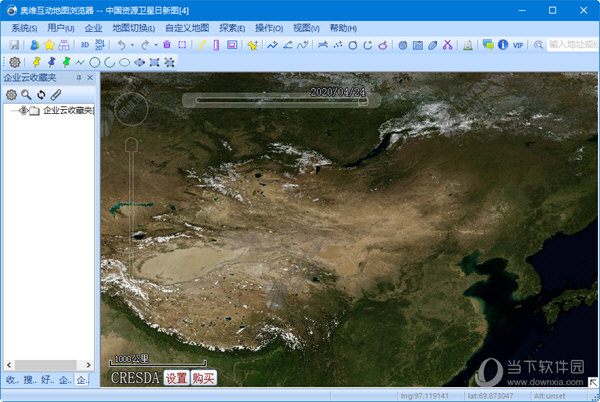Click the blue map image icon
Image resolution: width=600 pixels, height=402 pixels.
(418, 45)
